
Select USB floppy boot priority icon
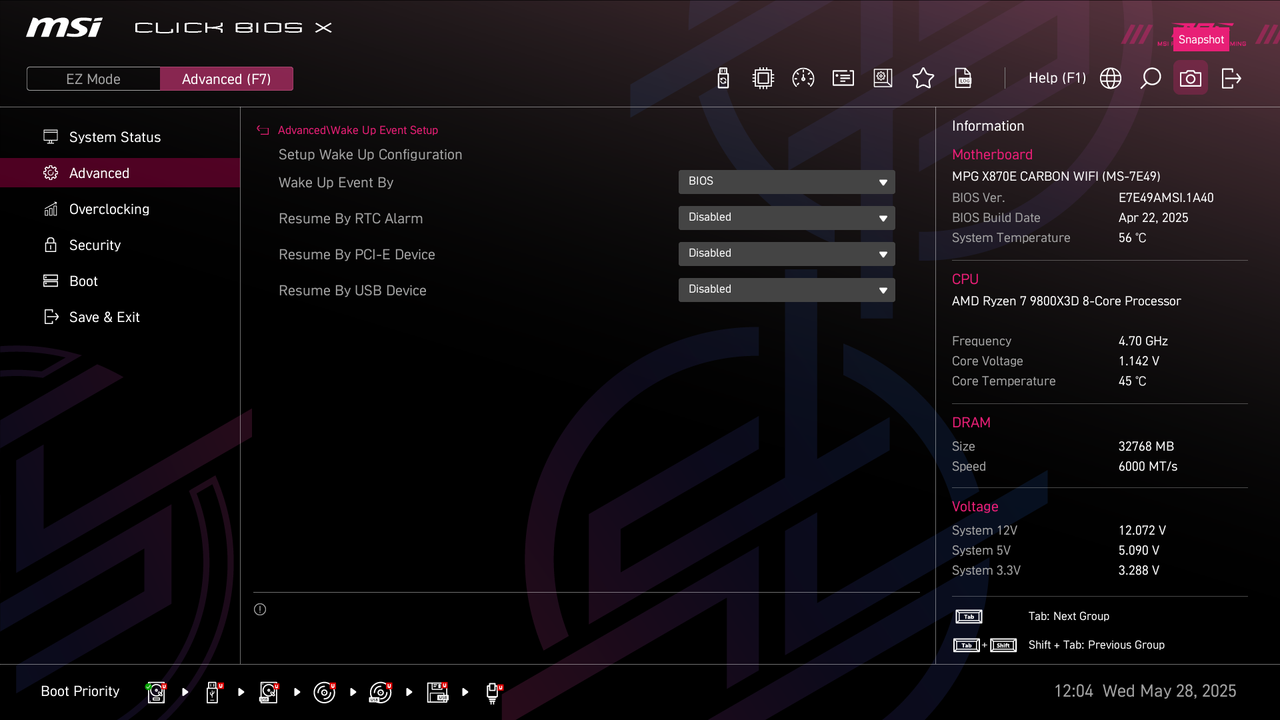click(x=436, y=692)
